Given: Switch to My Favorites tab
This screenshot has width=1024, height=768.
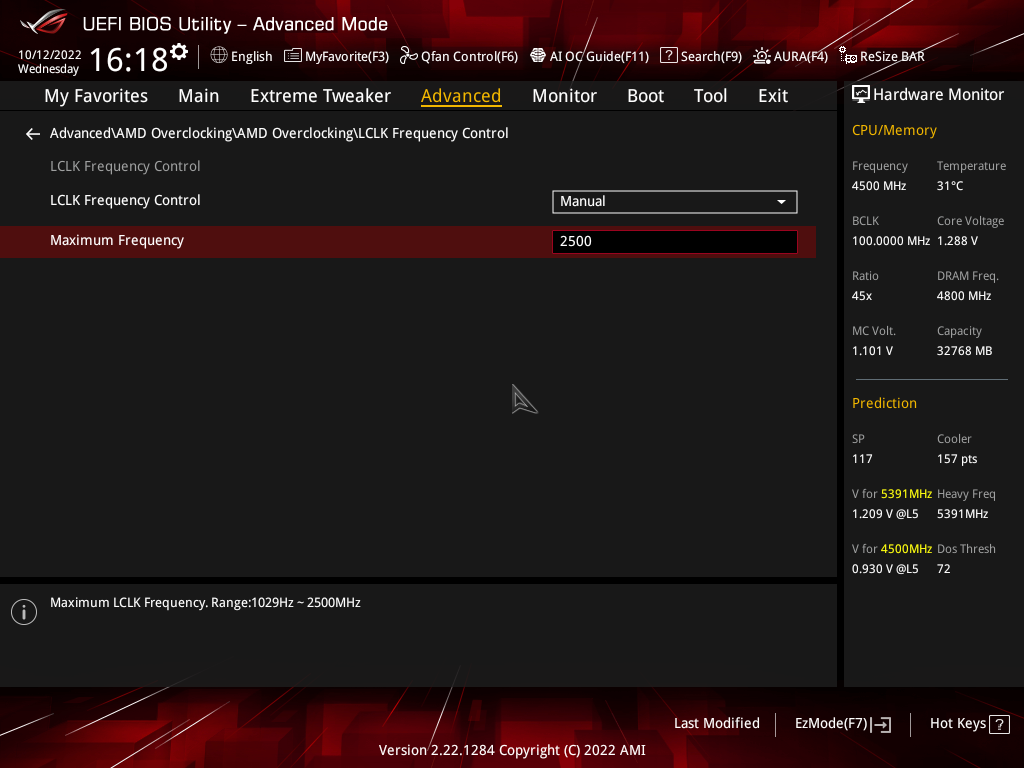Looking at the screenshot, I should point(96,96).
